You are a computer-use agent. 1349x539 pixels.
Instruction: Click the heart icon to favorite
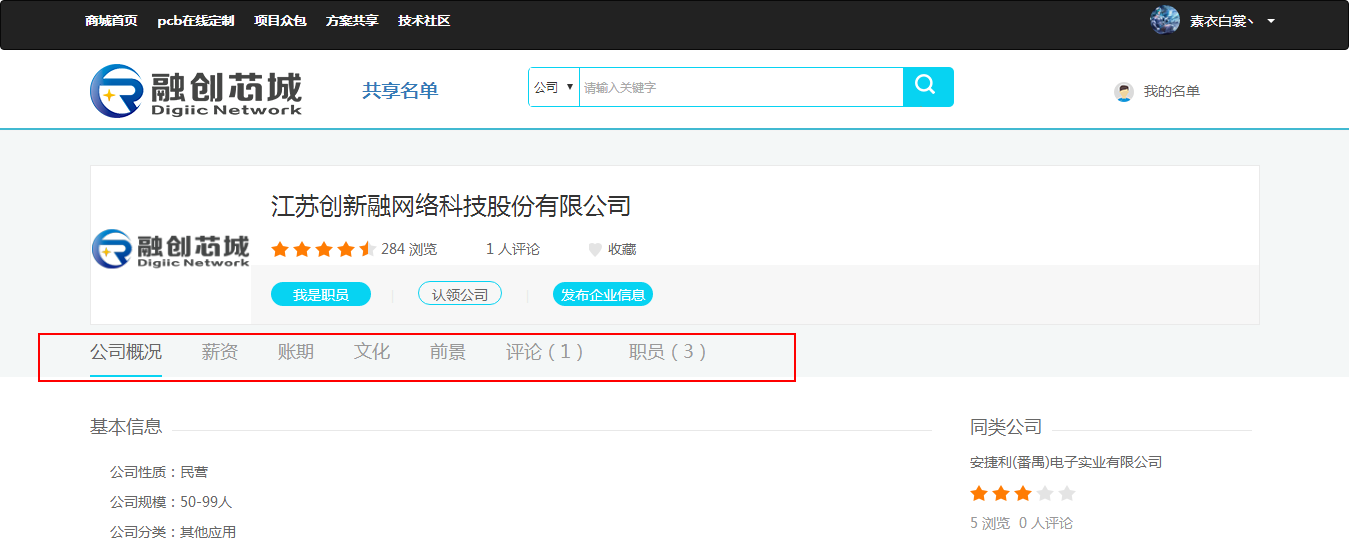[595, 250]
